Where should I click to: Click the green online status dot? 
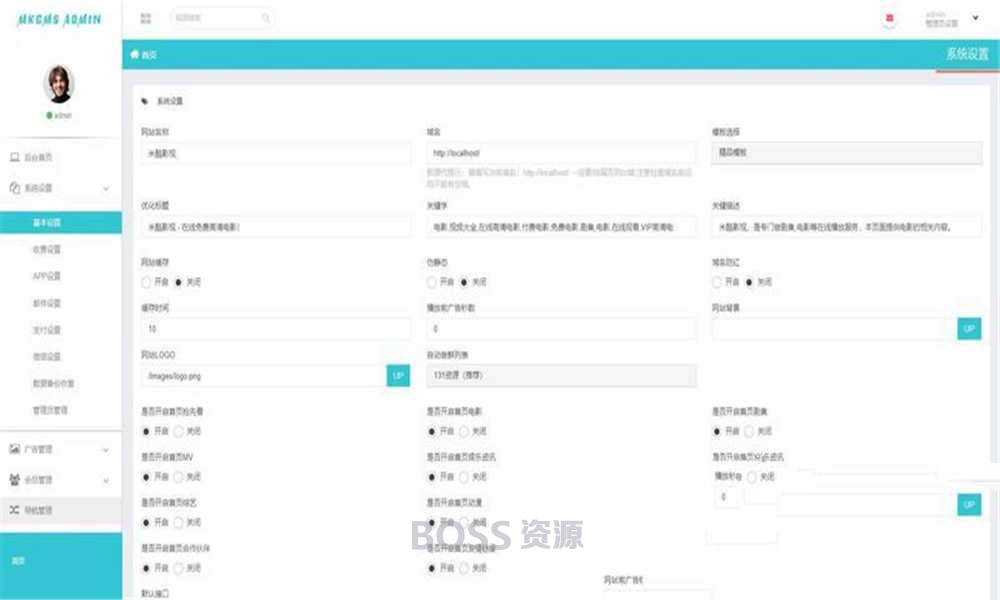coord(49,115)
